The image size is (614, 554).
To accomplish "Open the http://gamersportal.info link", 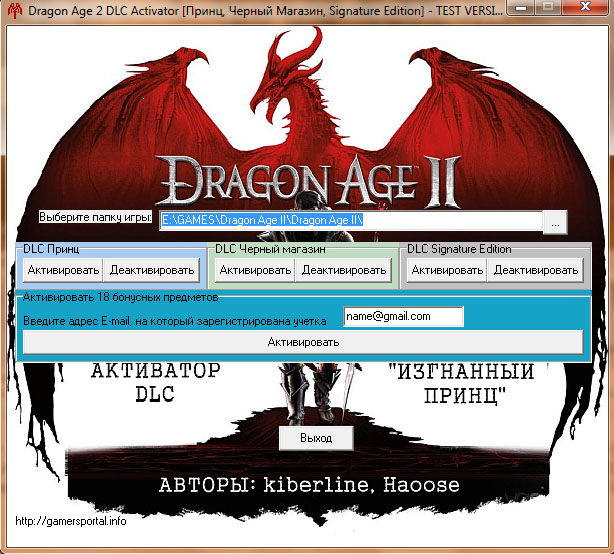I will click(x=71, y=521).
